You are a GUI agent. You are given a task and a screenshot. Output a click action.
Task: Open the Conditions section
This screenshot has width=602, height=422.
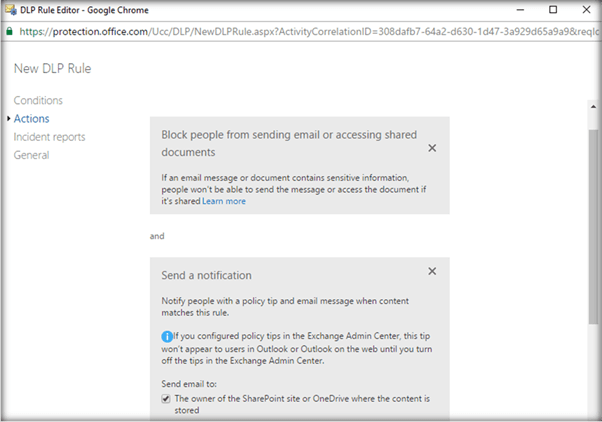(x=38, y=101)
